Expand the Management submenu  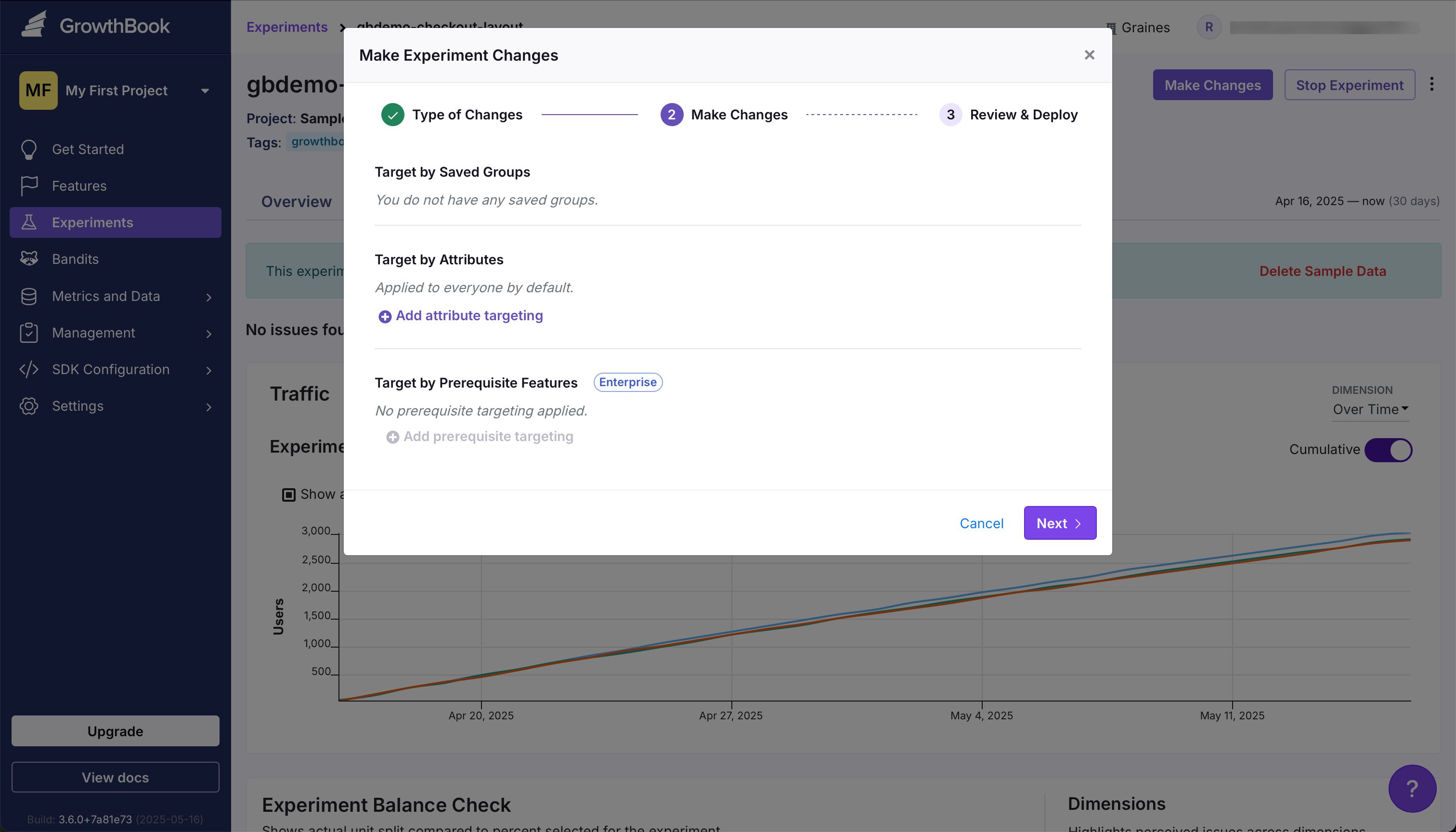coord(208,333)
